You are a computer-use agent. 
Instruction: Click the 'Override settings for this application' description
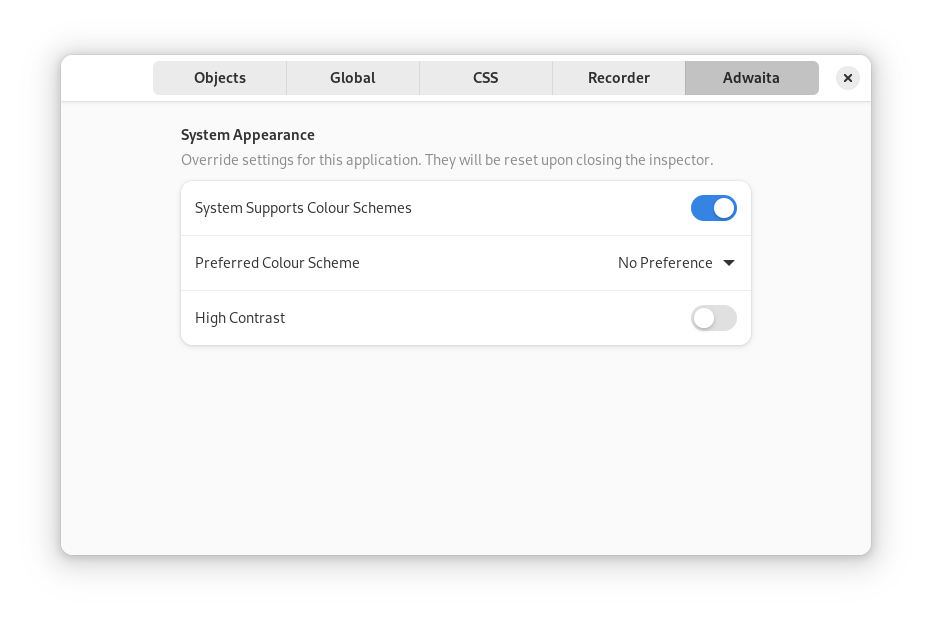coord(447,160)
